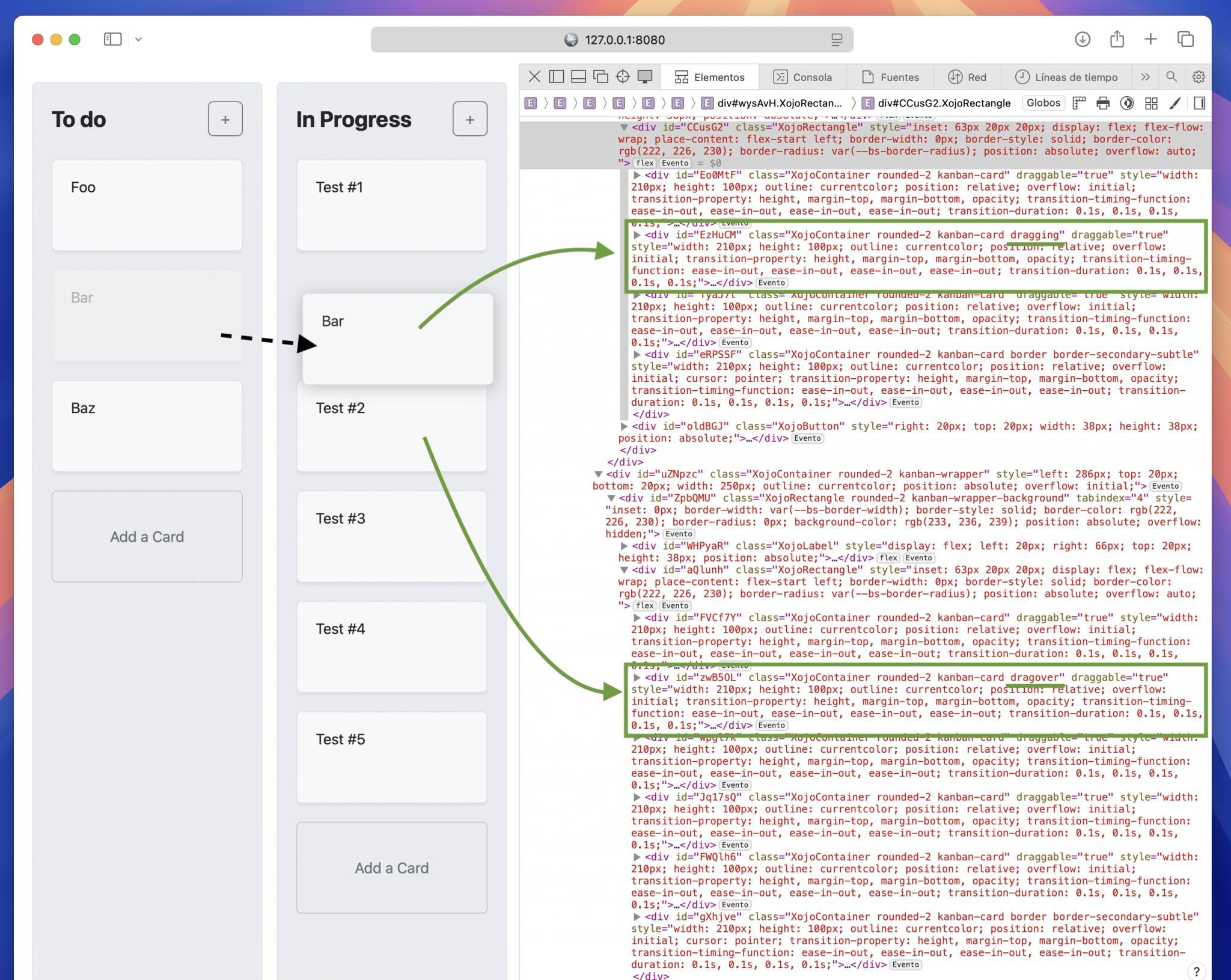The image size is (1231, 980).
Task: Expand the FVCf7Y div node
Action: (x=637, y=618)
